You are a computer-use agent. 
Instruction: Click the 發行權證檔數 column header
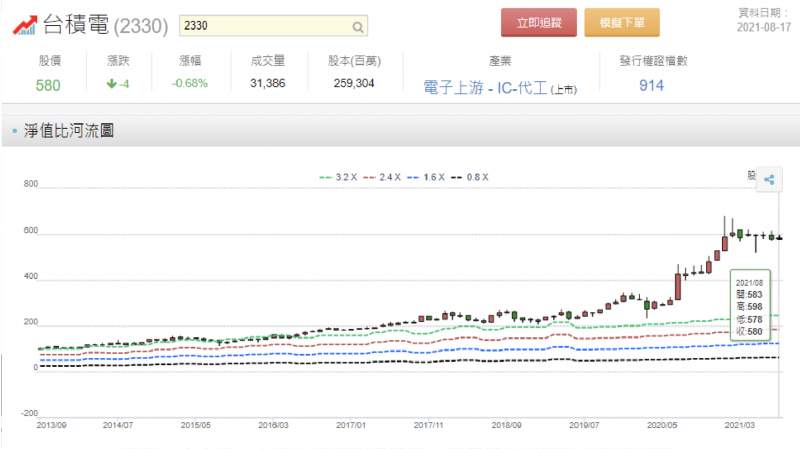click(654, 61)
